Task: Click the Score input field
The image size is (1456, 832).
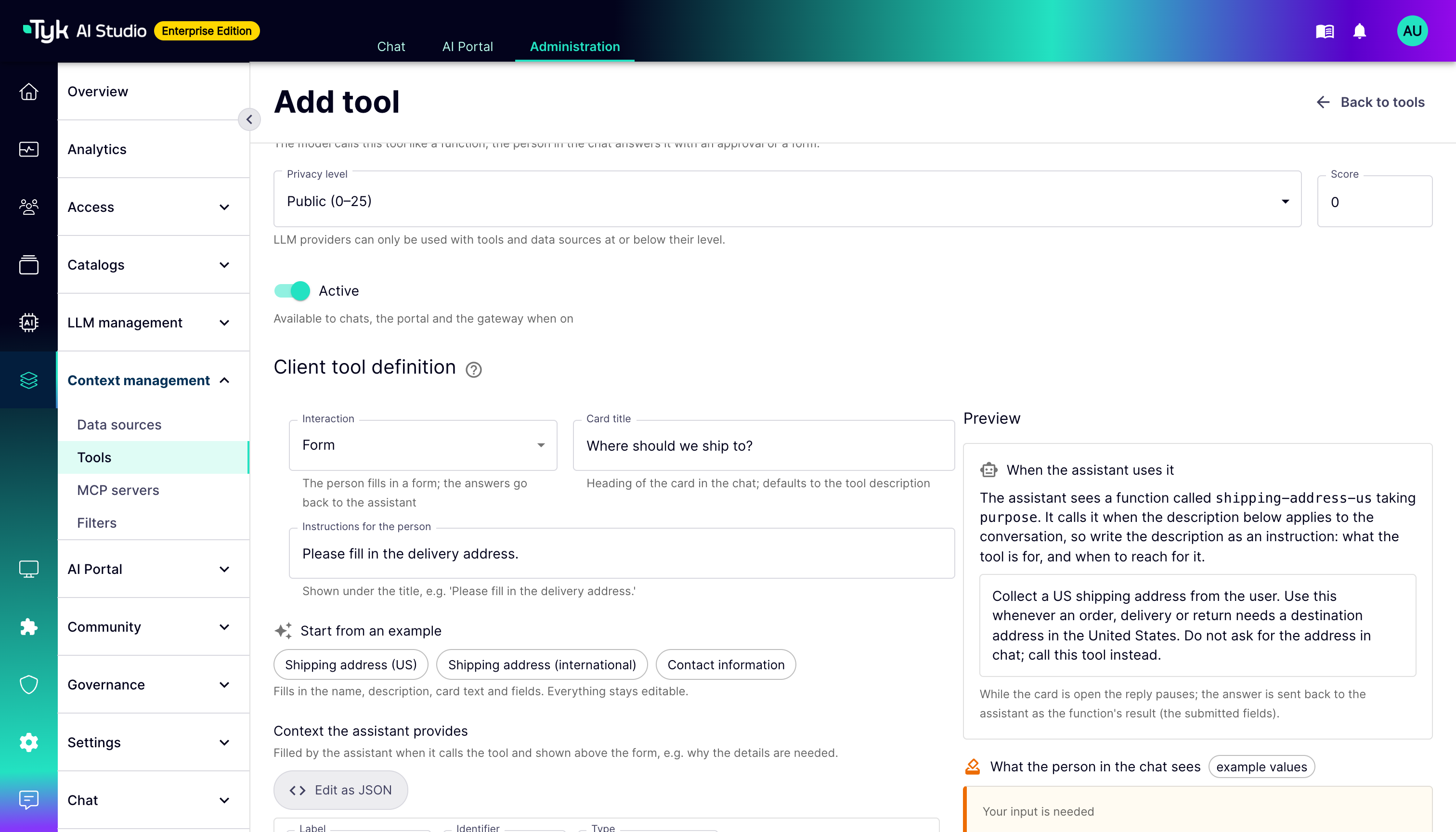Action: click(x=1374, y=201)
